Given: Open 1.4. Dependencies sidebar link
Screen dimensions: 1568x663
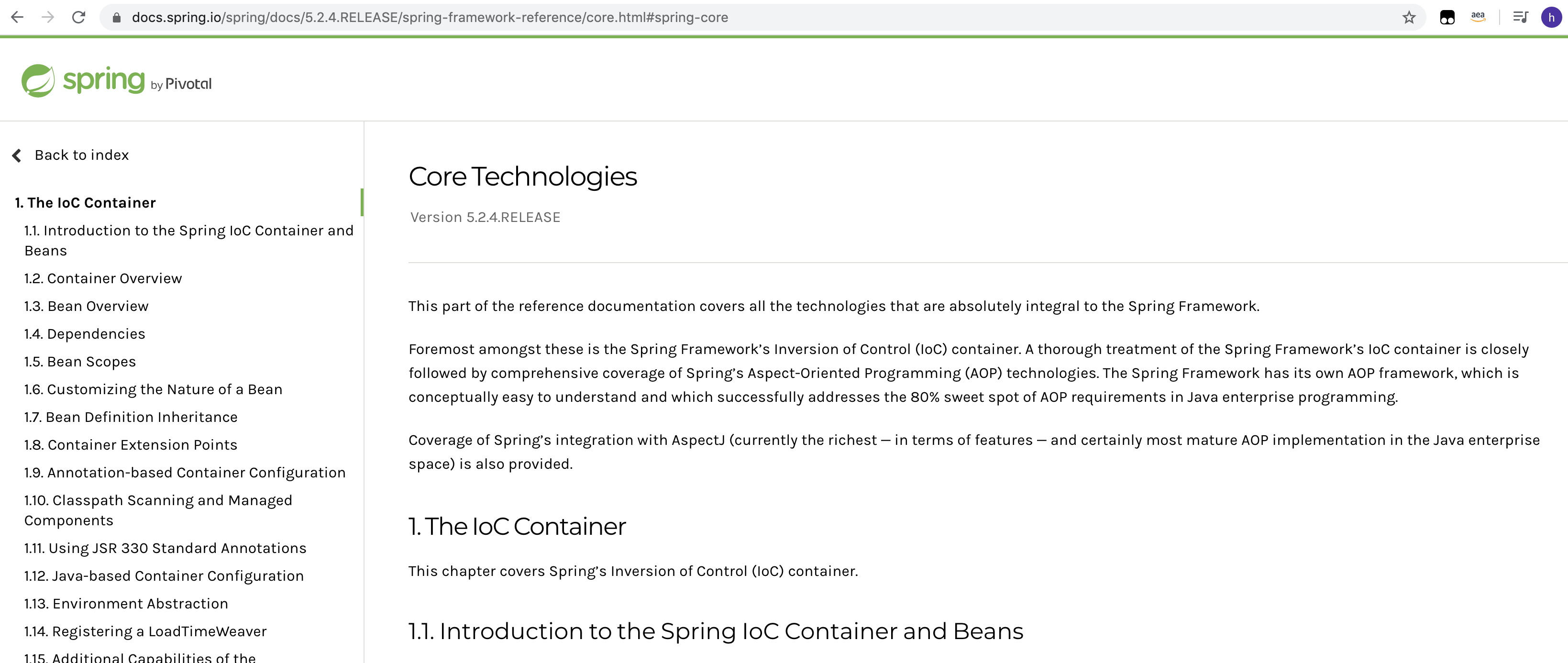Looking at the screenshot, I should click(85, 333).
